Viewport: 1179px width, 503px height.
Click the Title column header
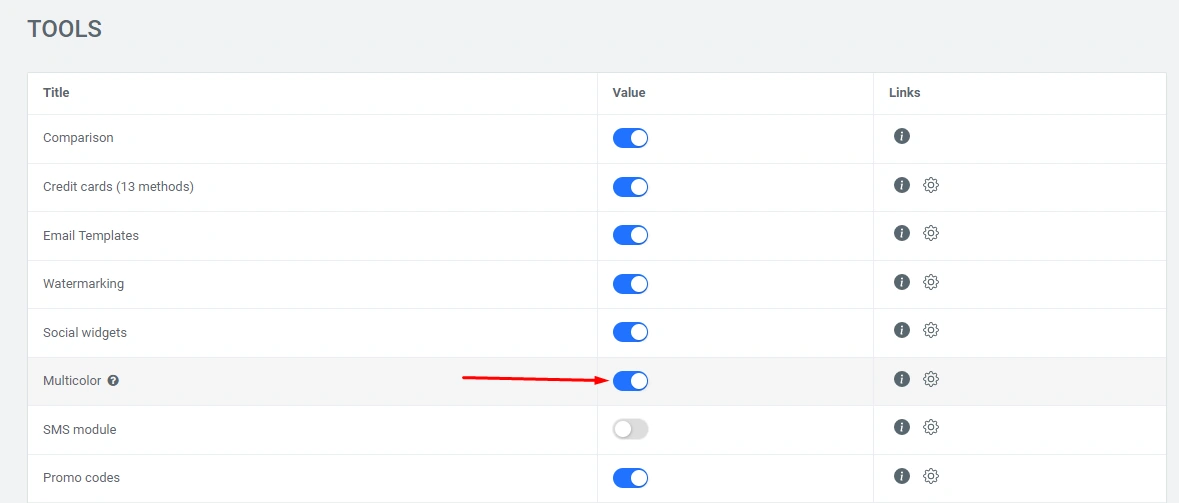(56, 93)
